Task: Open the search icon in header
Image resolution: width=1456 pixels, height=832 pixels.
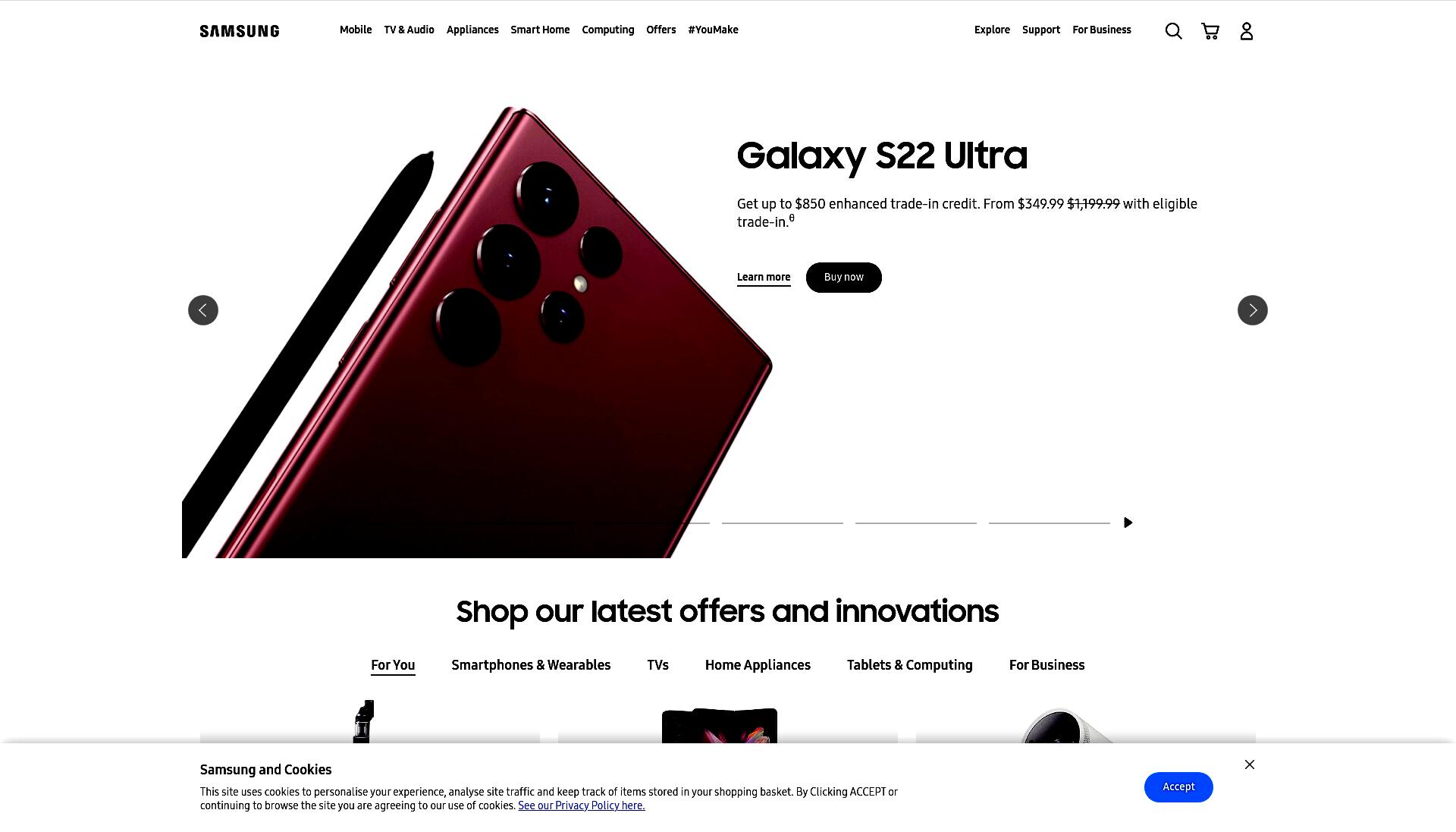Action: tap(1173, 31)
